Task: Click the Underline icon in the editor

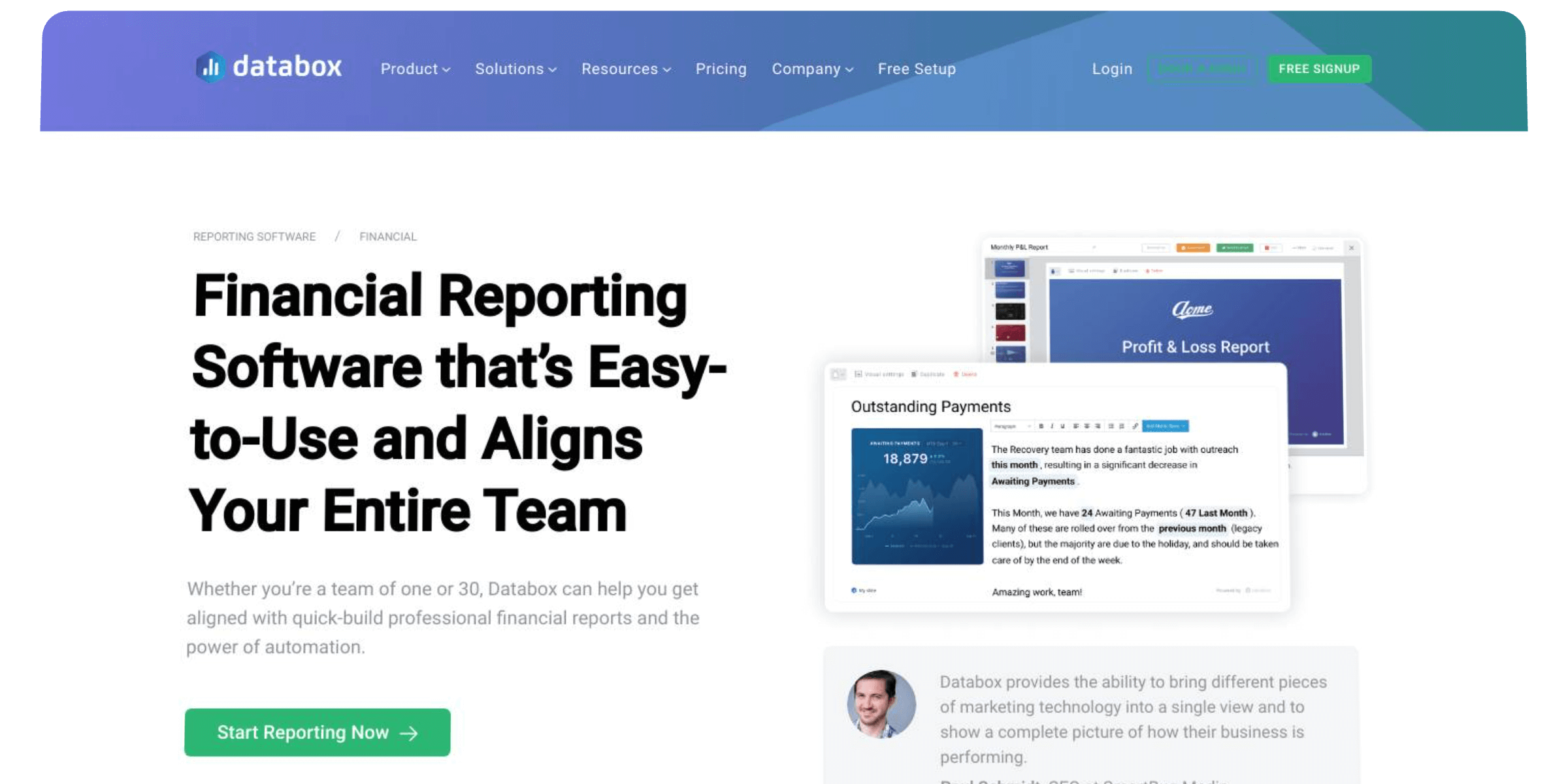Action: tap(1063, 426)
